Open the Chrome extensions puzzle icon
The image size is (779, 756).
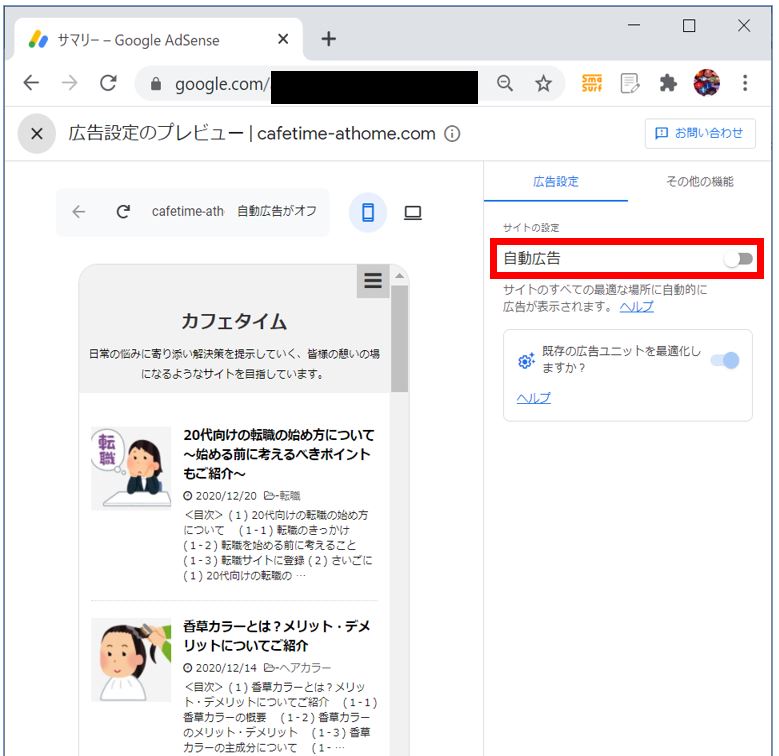coord(668,84)
